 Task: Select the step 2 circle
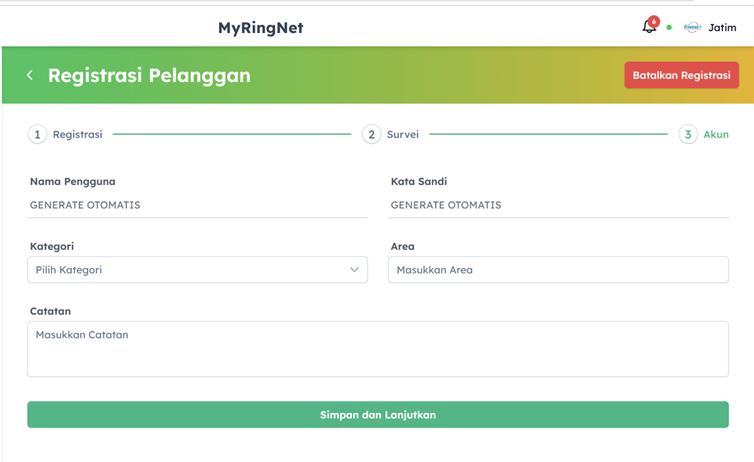371,134
